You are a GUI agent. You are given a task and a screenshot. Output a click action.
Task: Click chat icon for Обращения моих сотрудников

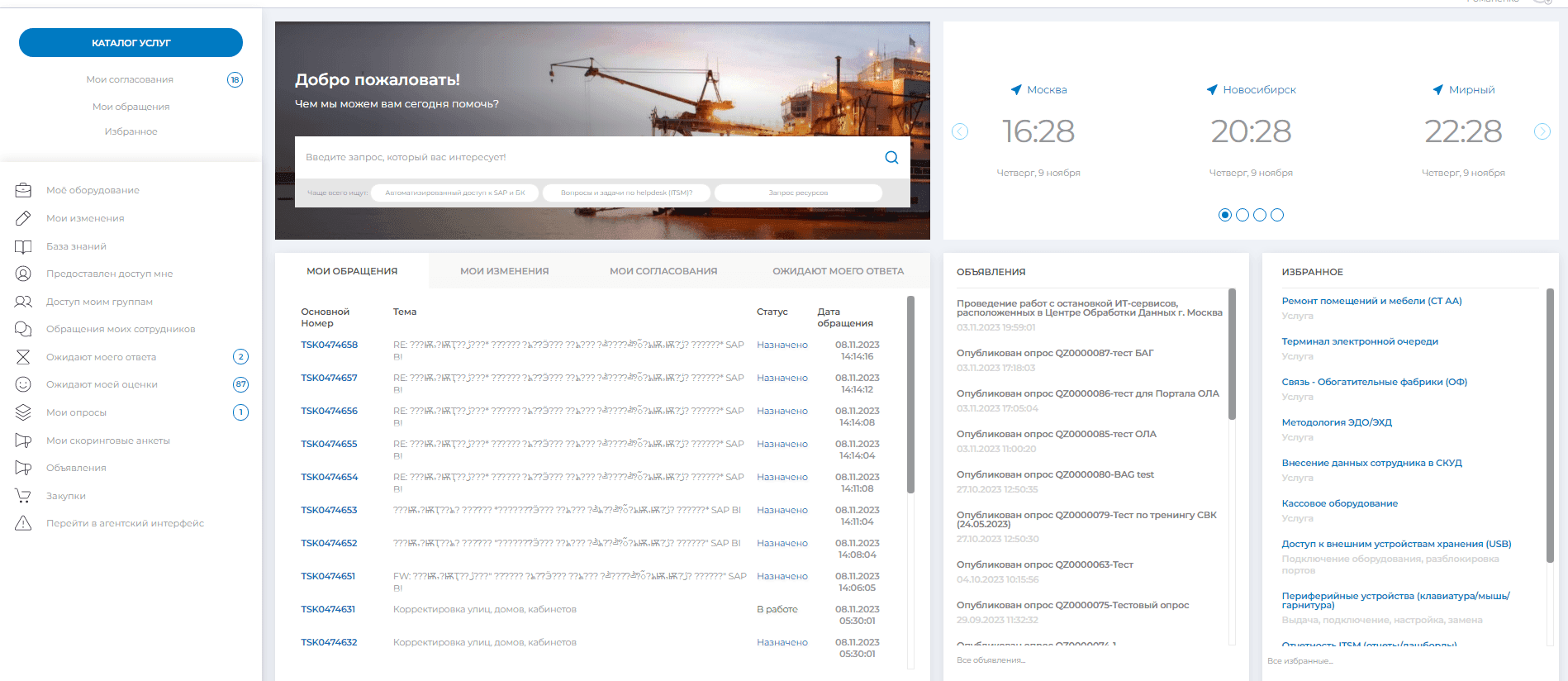pyautogui.click(x=23, y=329)
